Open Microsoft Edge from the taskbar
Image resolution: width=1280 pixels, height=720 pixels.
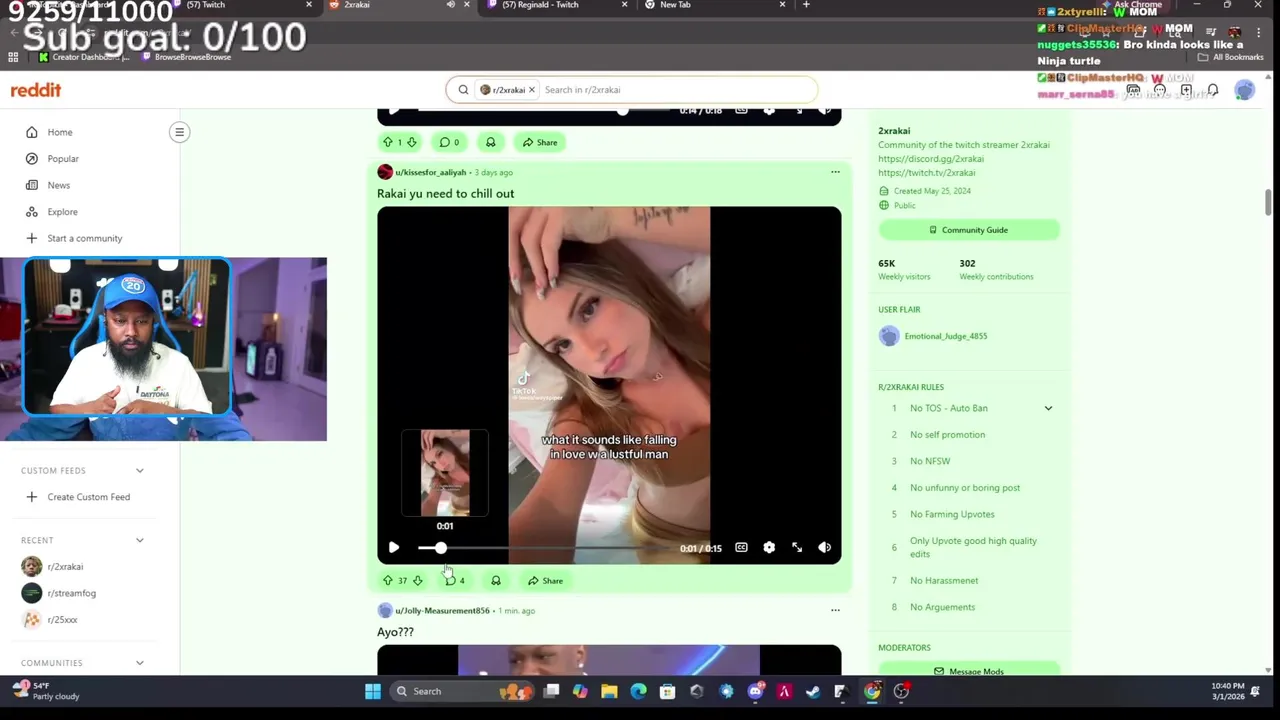tap(638, 691)
